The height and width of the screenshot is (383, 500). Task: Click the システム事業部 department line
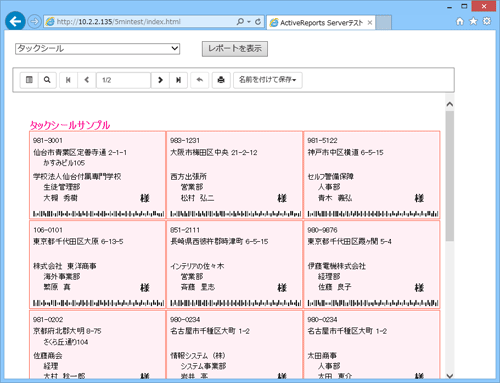[203, 366]
